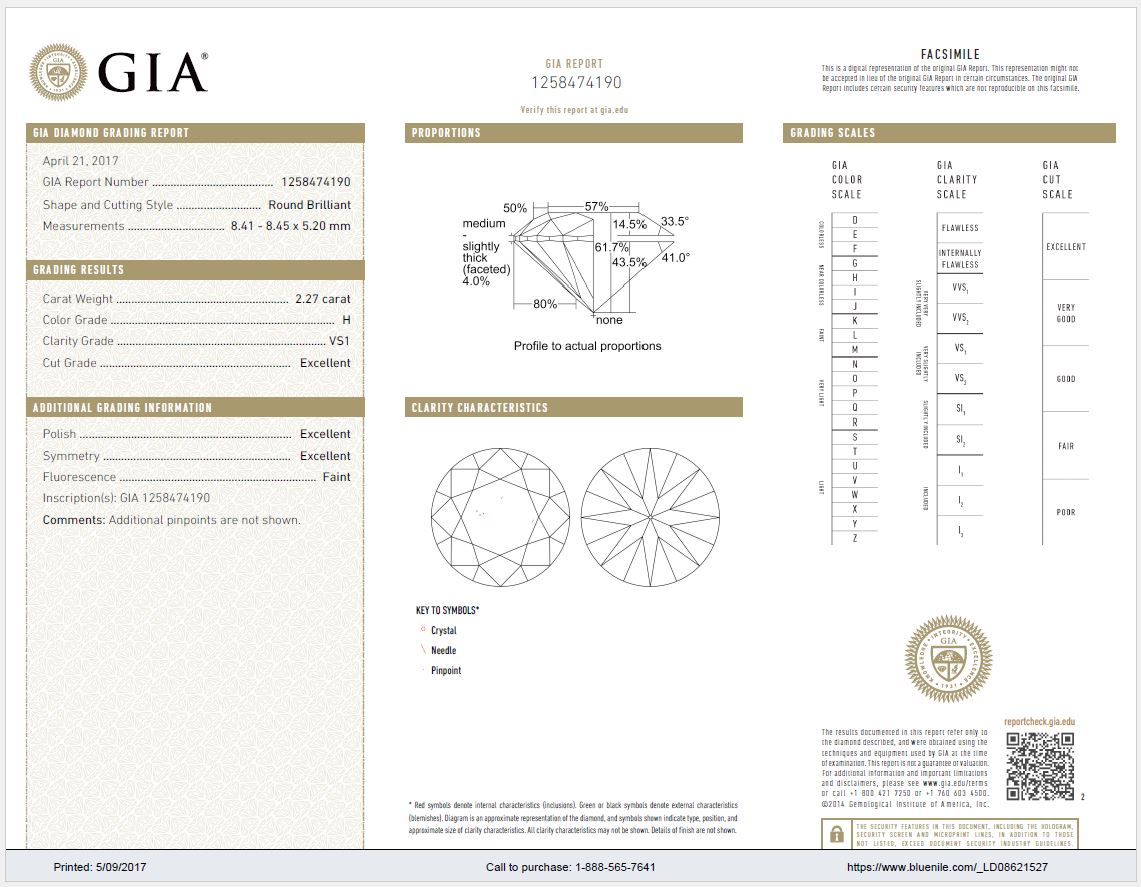
Task: Select the Clarity Characteristics header
Action: [573, 407]
